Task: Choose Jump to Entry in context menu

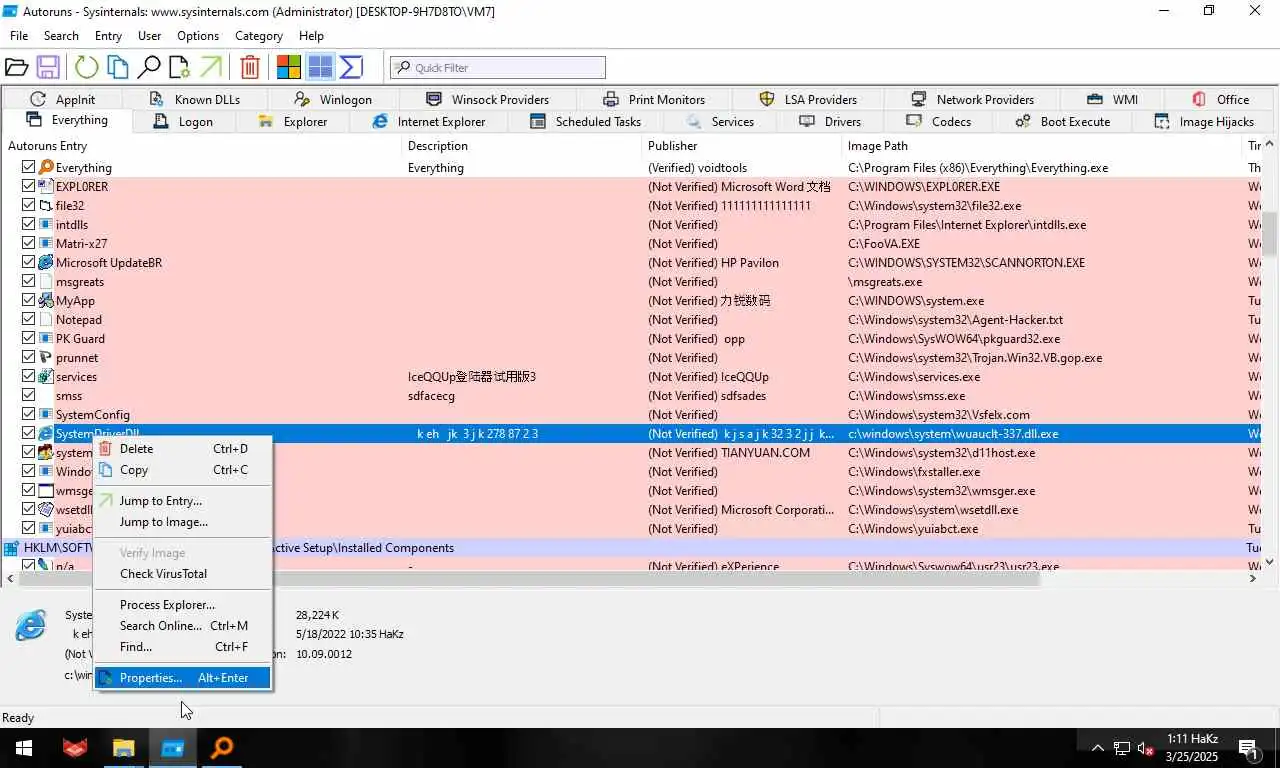Action: [182, 501]
